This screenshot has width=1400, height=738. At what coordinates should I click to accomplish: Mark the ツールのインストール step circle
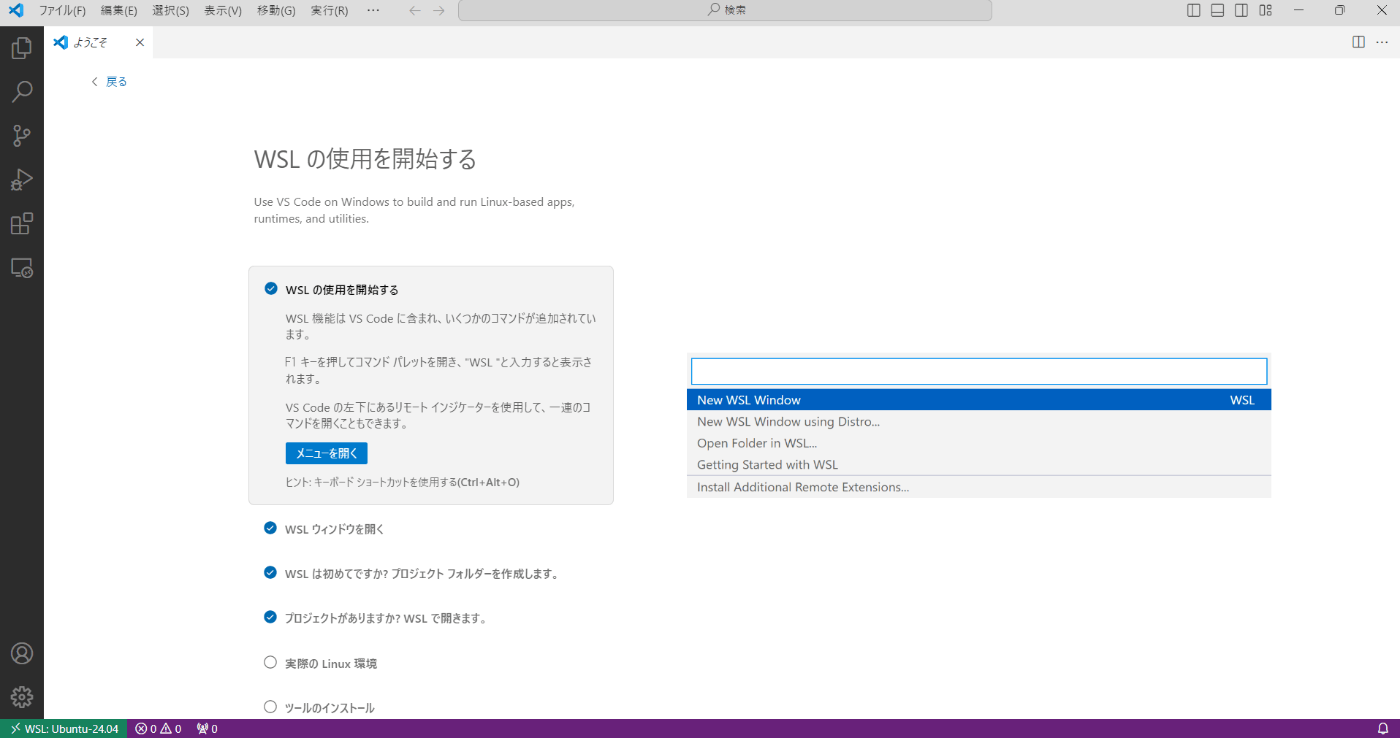270,707
